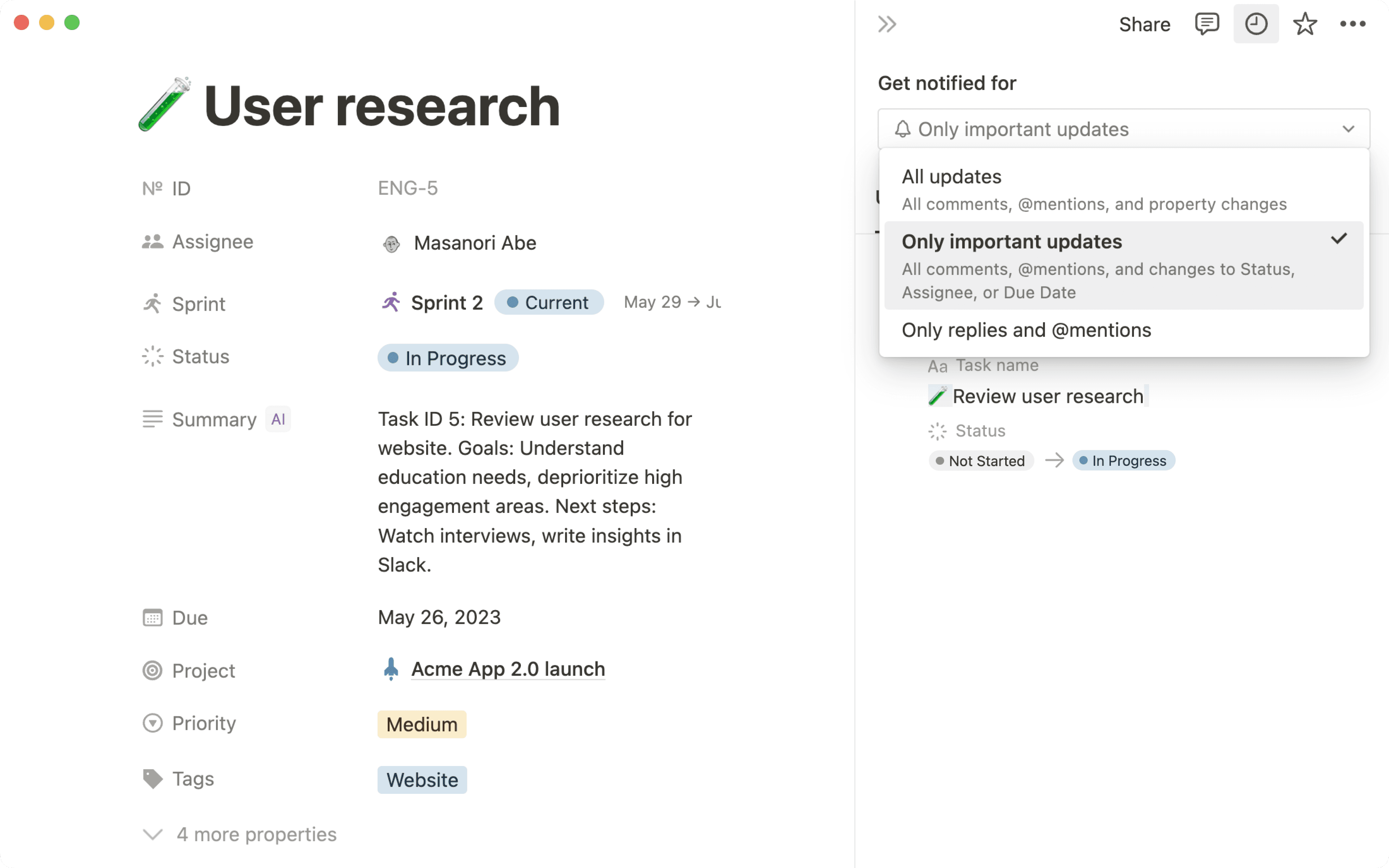Image resolution: width=1389 pixels, height=868 pixels.
Task: Open Acme App 2.0 launch project link
Action: click(507, 669)
